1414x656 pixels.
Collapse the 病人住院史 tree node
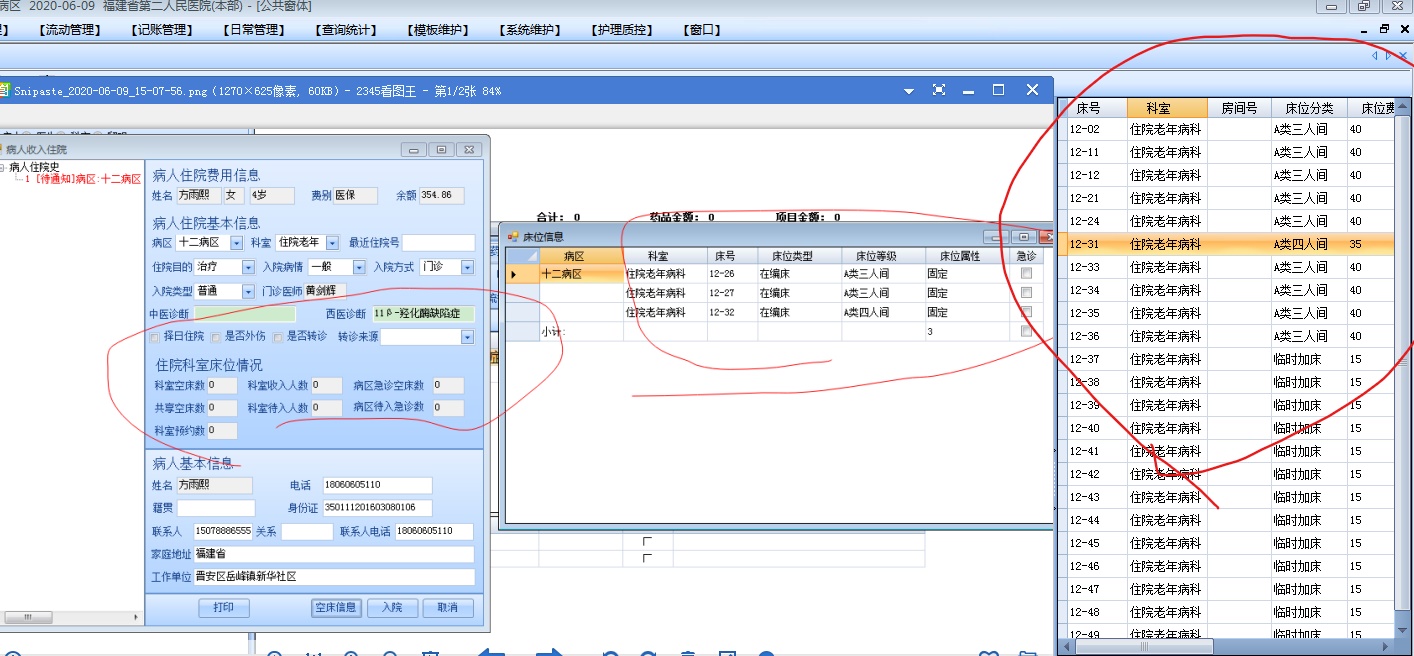click(3, 168)
